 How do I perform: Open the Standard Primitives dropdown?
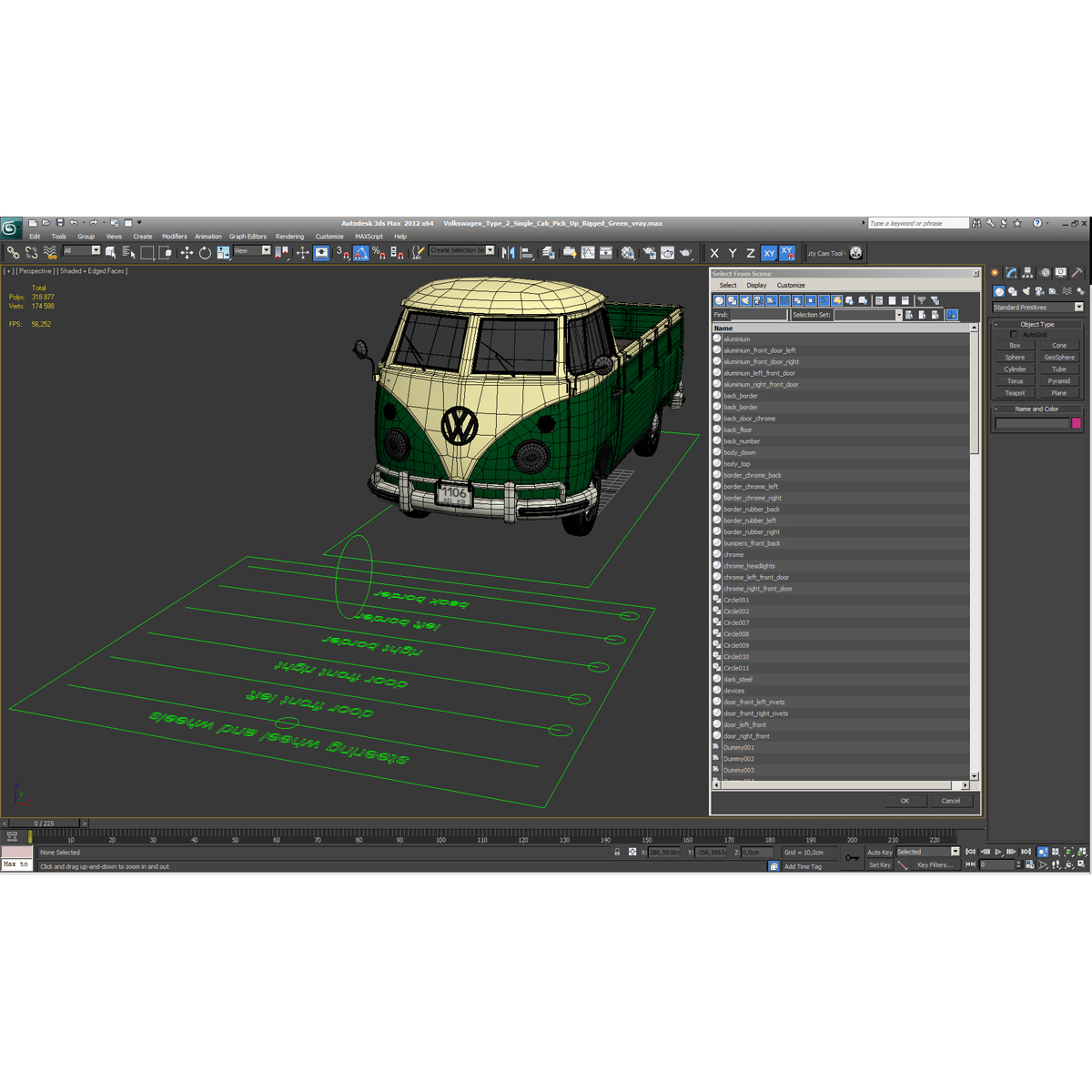click(x=1037, y=308)
